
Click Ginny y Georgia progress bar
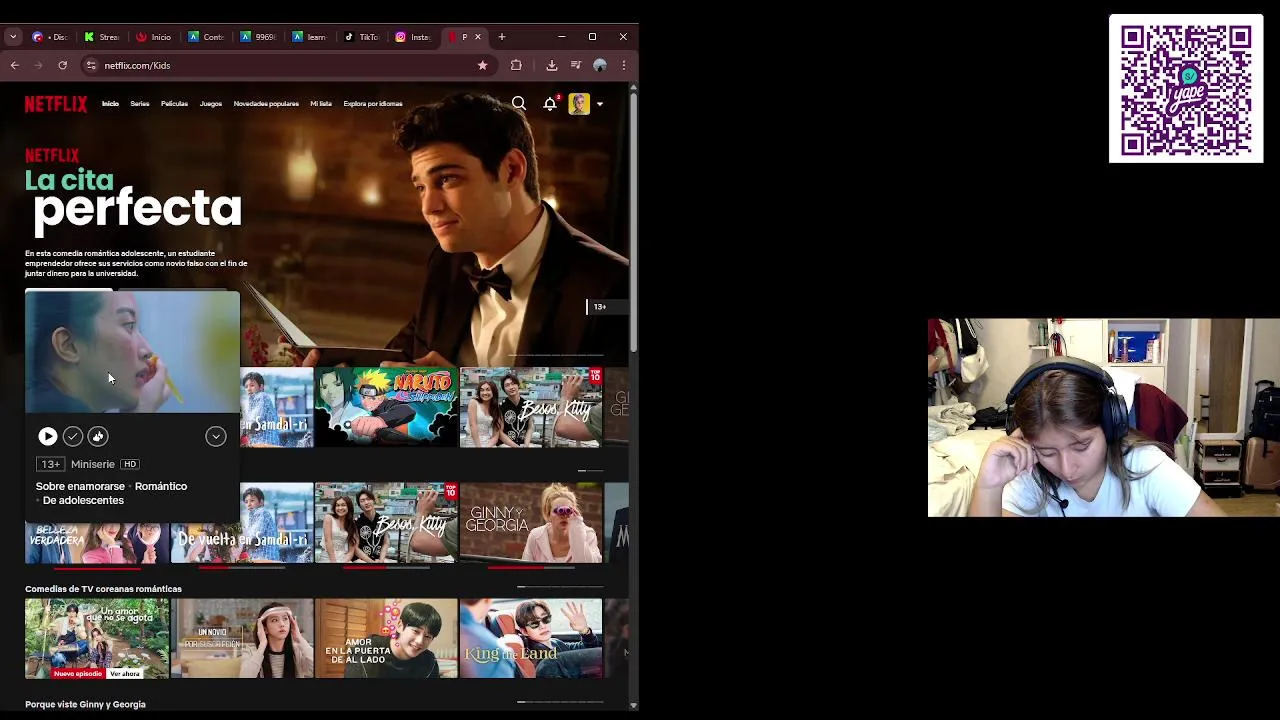(531, 567)
